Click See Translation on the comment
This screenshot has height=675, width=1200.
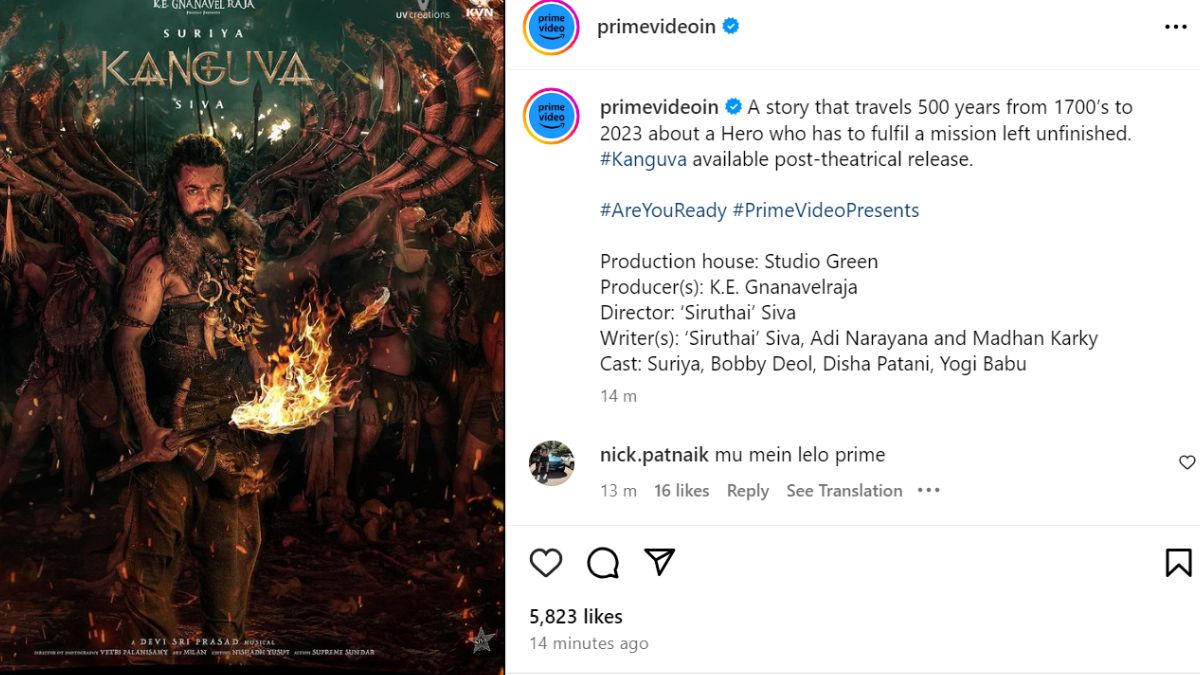click(844, 490)
